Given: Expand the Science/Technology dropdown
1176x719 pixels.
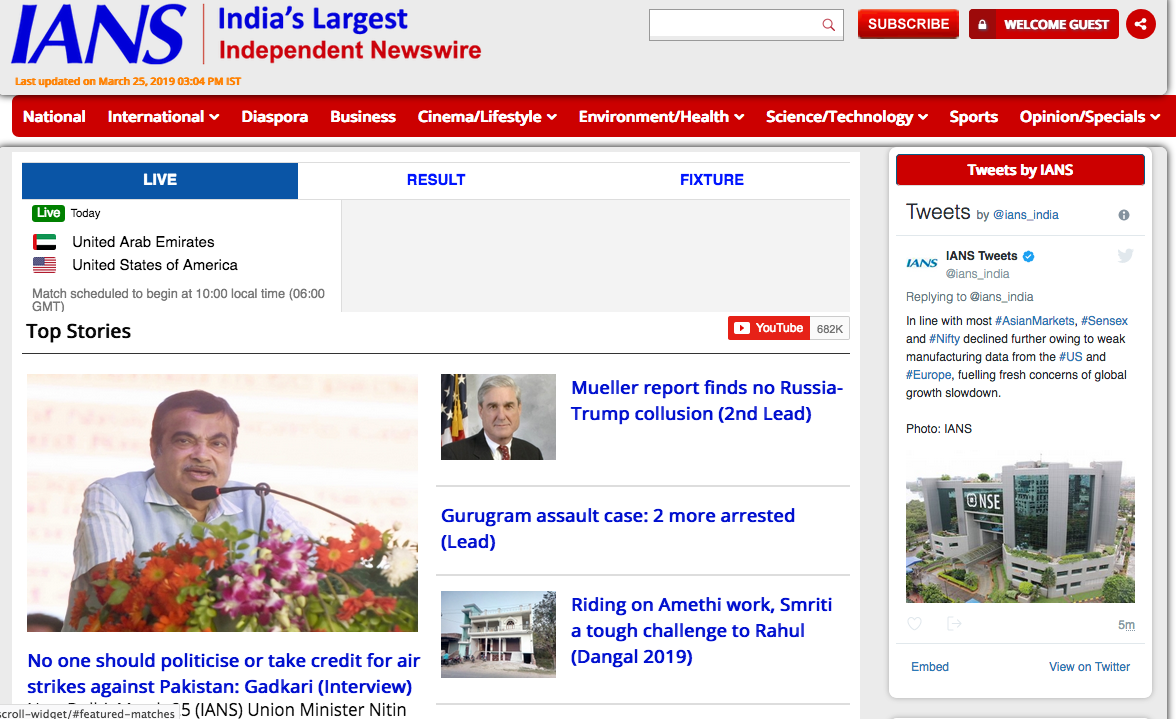Looking at the screenshot, I should pos(847,116).
